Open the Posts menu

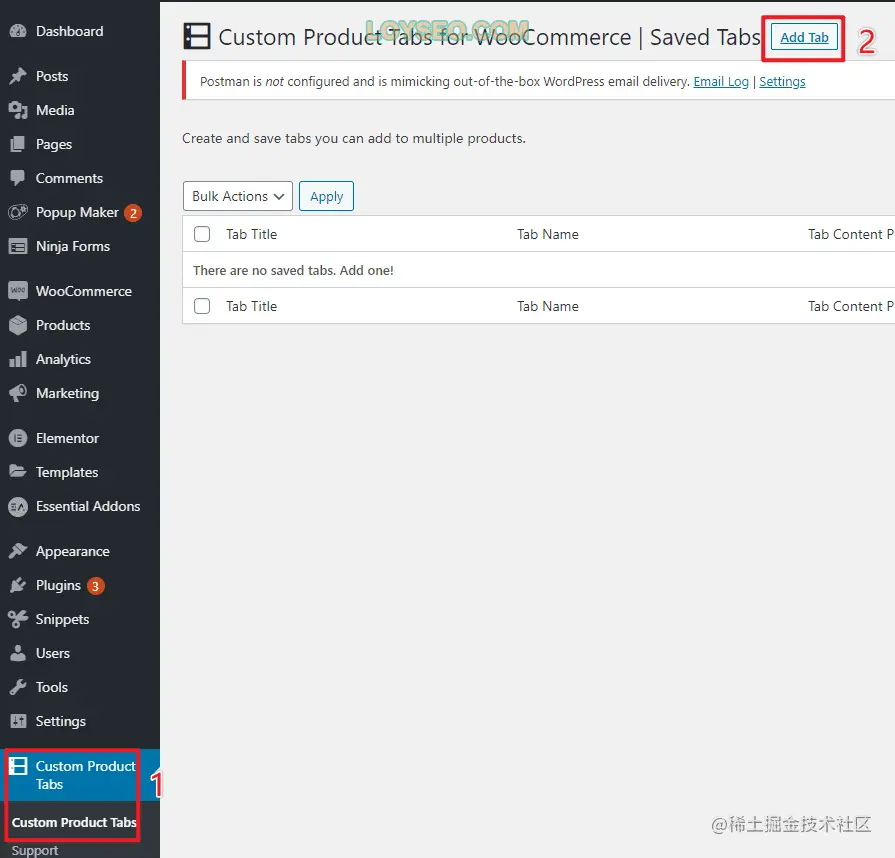point(52,76)
